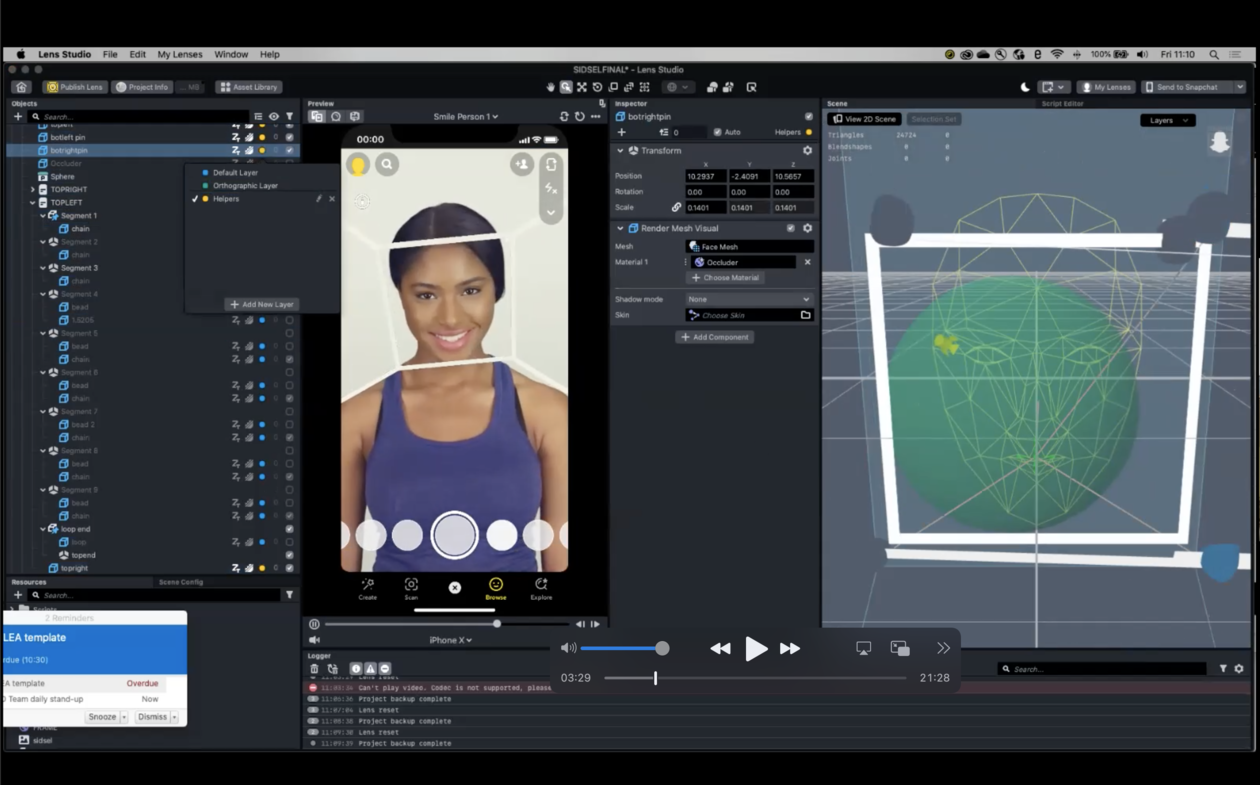Open the My Lenses menu

pyautogui.click(x=179, y=54)
